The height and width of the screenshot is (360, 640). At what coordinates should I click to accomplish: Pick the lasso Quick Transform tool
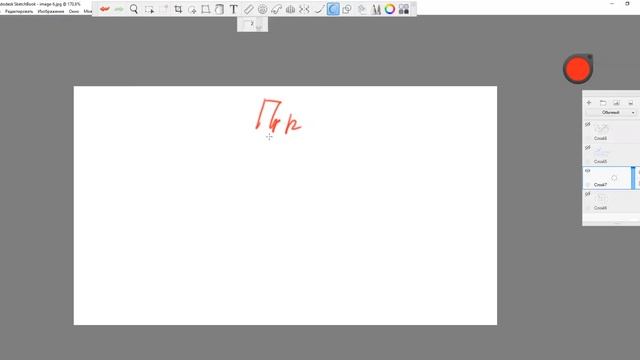click(192, 9)
